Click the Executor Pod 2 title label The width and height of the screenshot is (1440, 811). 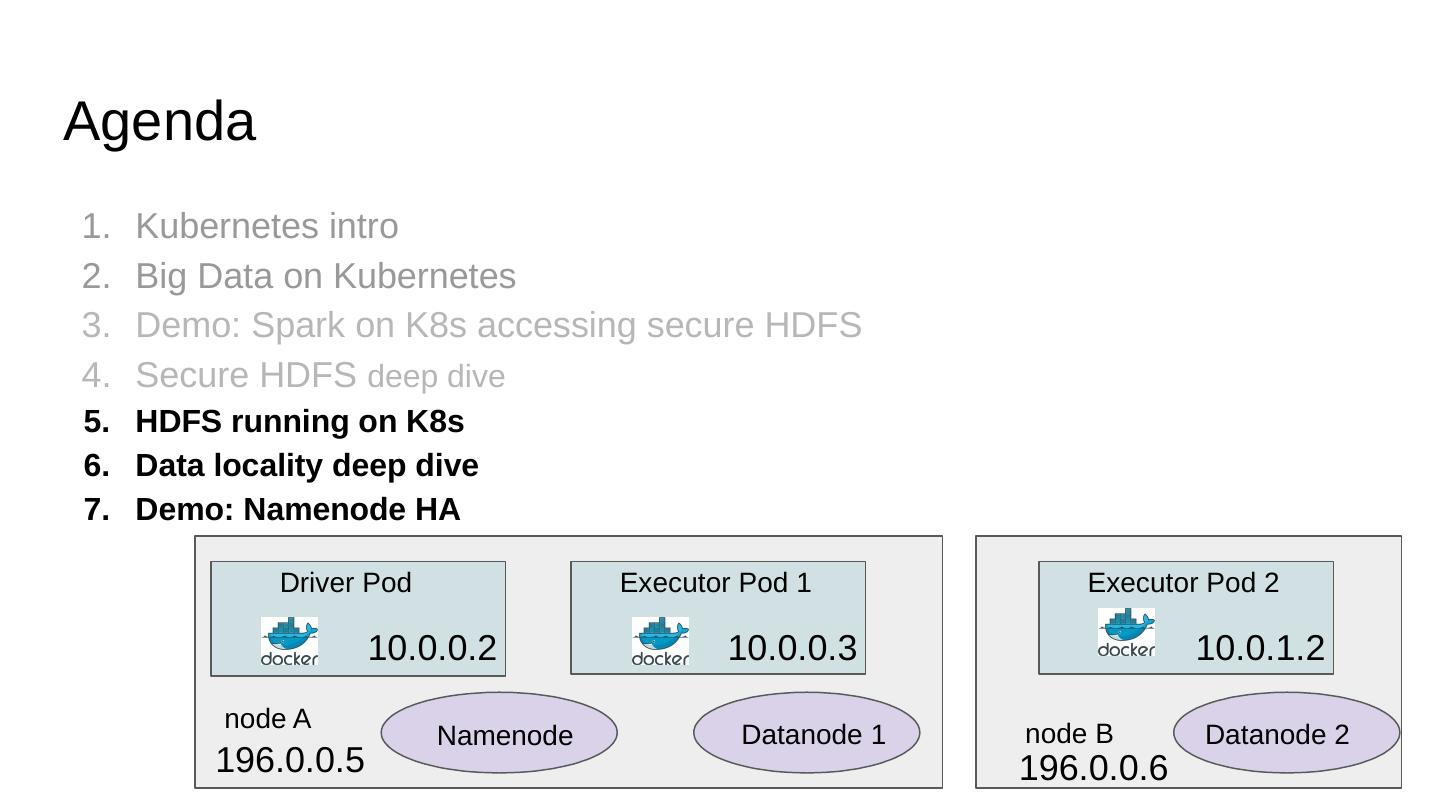1183,583
